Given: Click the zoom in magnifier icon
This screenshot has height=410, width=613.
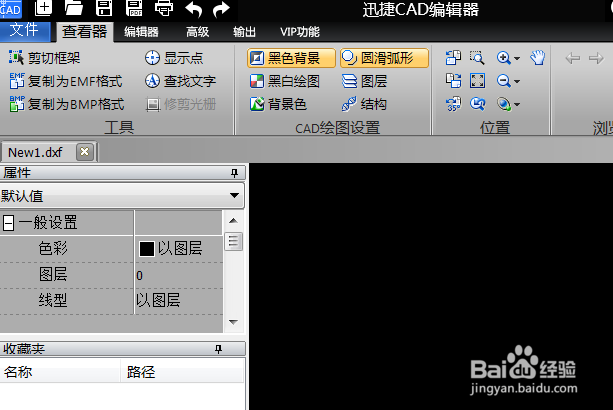Looking at the screenshot, I should 504,58.
